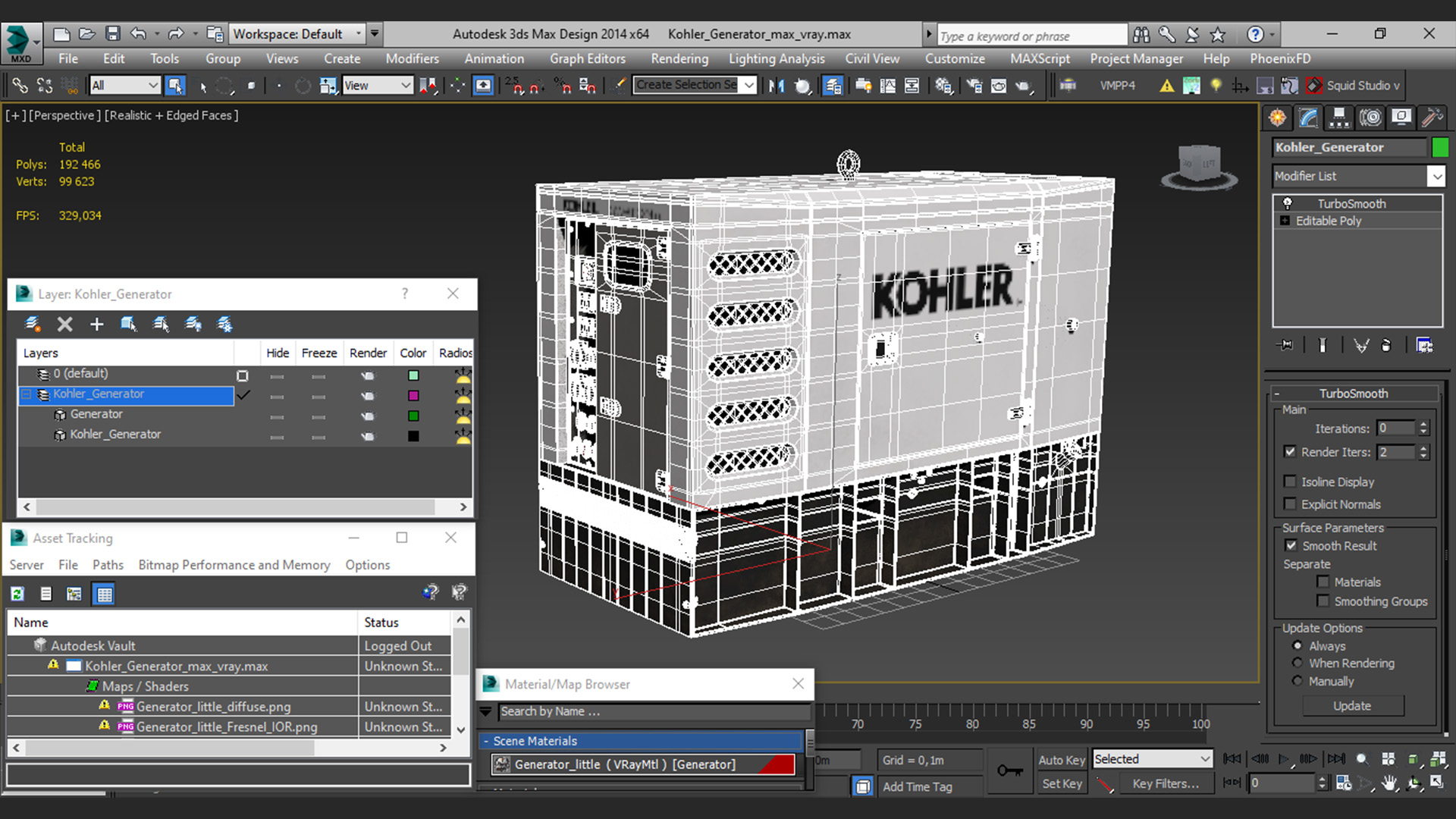Refresh Asset Tracking with the refresh icon

[17, 594]
